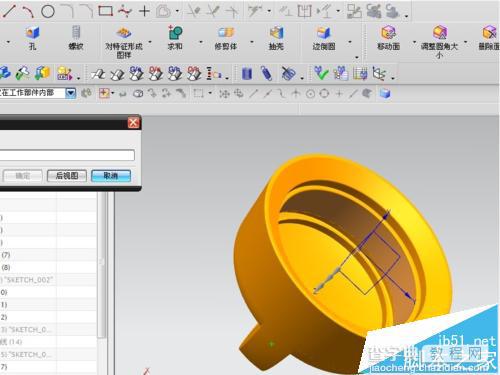The height and width of the screenshot is (375, 500).
Task: Open the 在工作部件内部 selection scope combo box
Action: (x=38, y=93)
